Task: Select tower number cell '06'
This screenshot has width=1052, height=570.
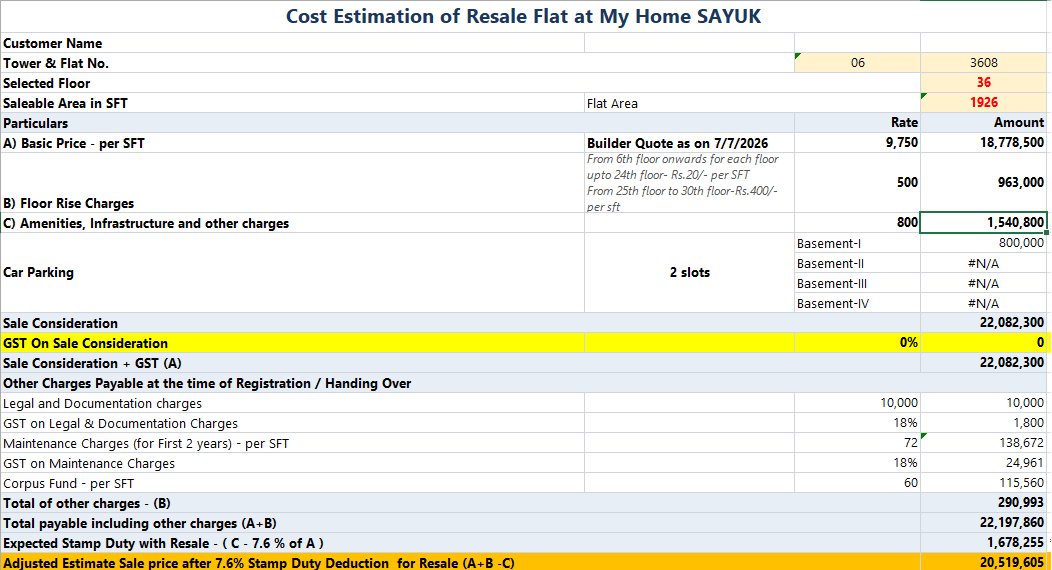Action: click(x=857, y=62)
